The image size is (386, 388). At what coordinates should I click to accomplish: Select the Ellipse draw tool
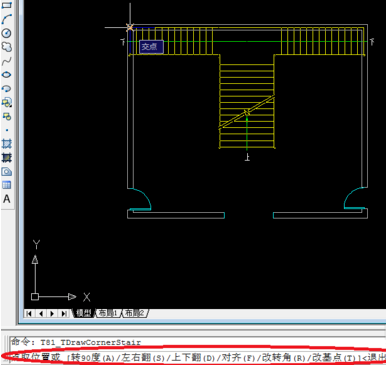(7, 75)
